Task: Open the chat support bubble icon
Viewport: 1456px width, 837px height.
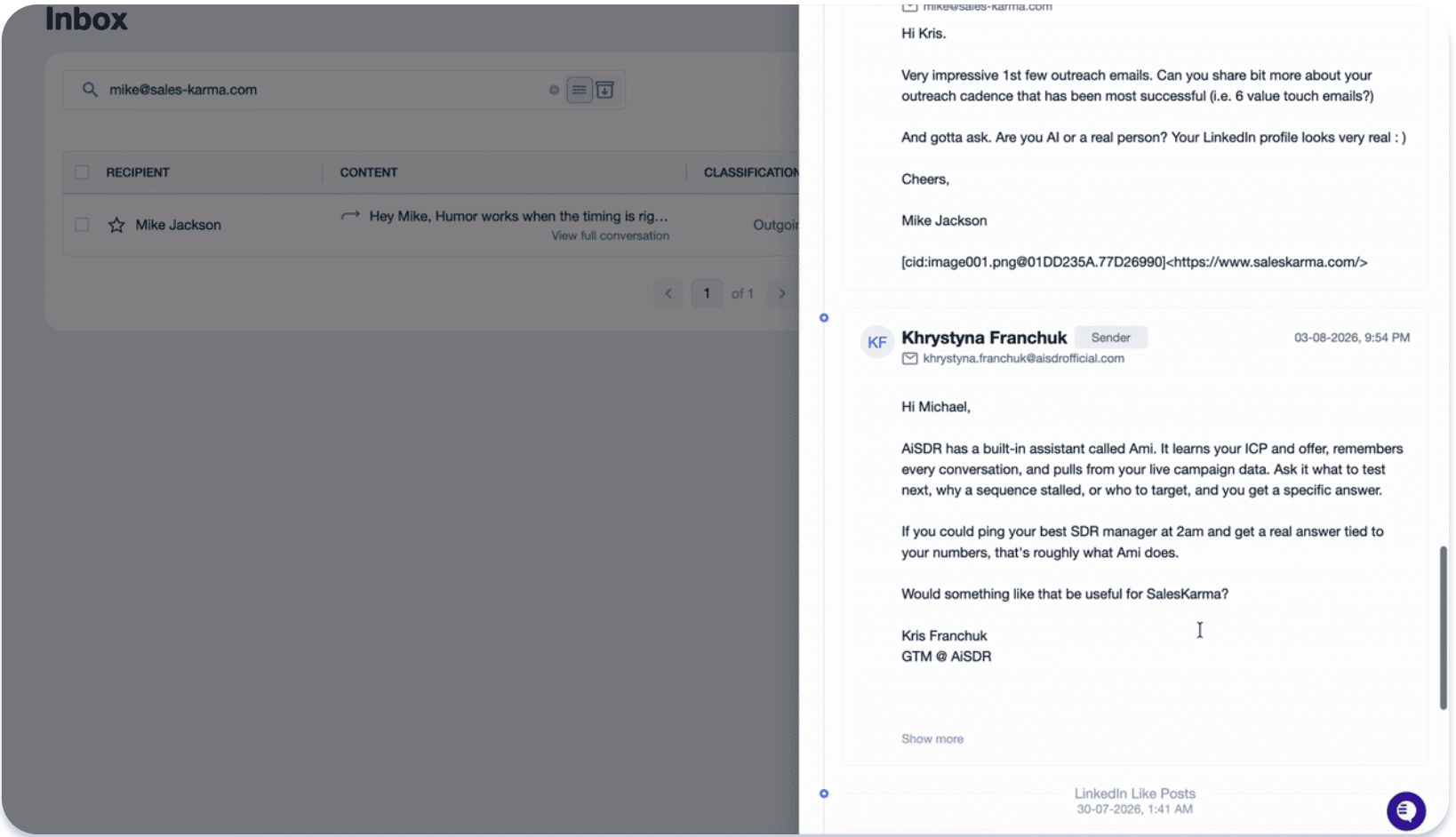Action: (x=1405, y=810)
